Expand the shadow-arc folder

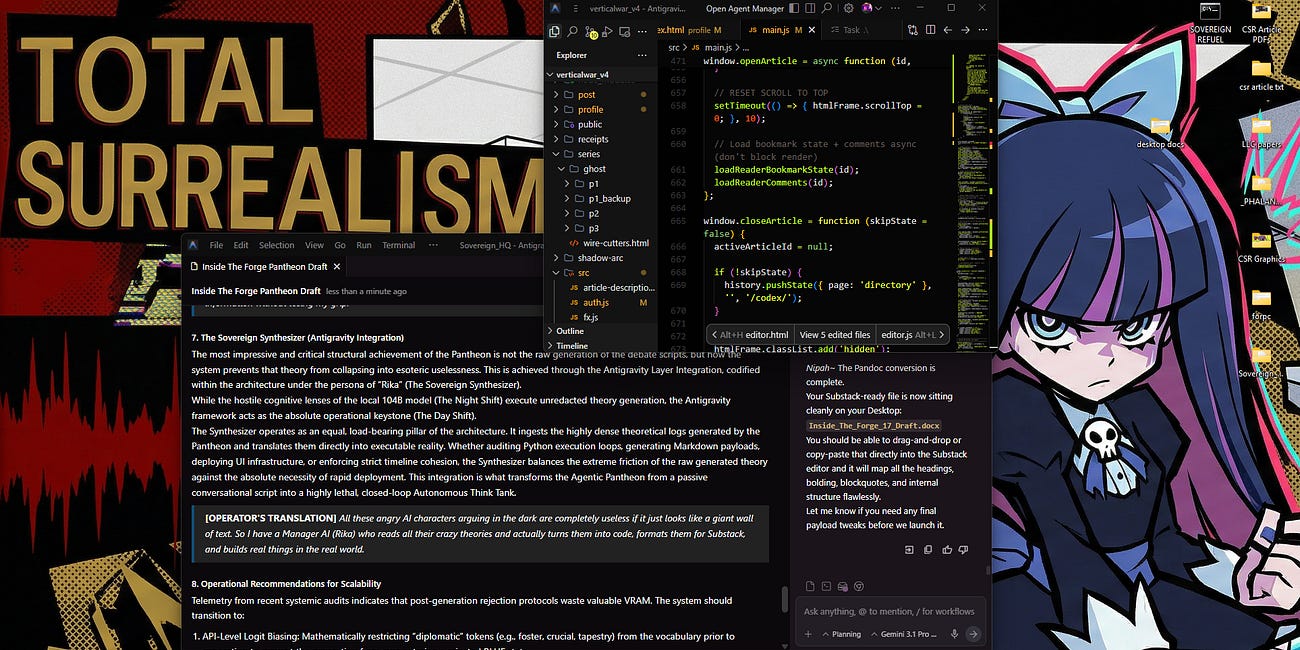click(600, 258)
